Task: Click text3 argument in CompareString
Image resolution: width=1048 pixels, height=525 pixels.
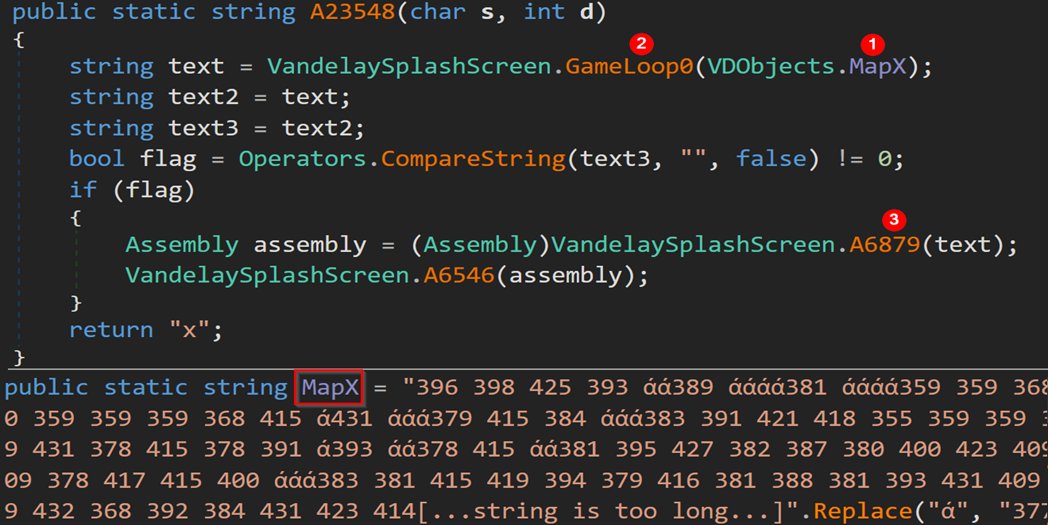Action: (615, 159)
